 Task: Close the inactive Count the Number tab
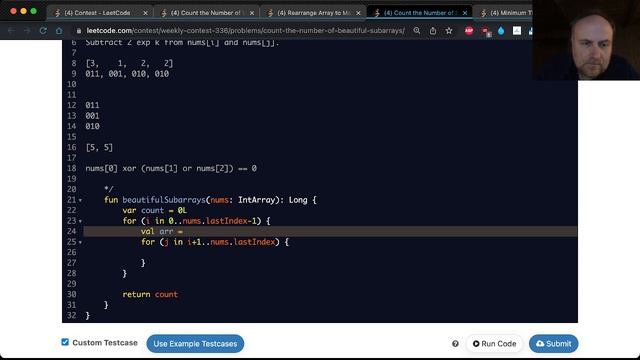coord(252,13)
